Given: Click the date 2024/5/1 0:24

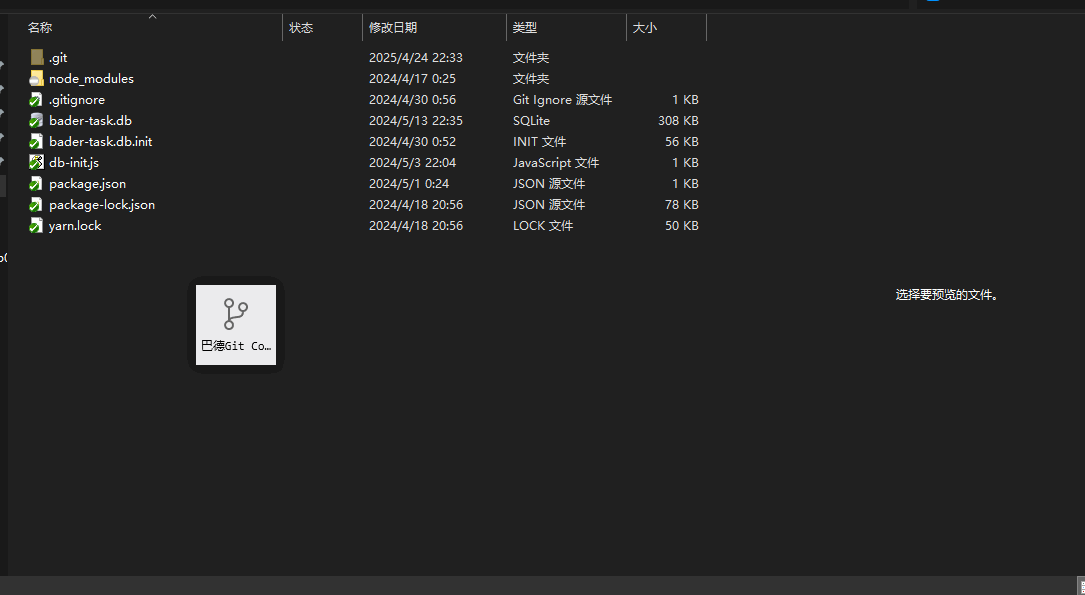Looking at the screenshot, I should click(x=409, y=184).
